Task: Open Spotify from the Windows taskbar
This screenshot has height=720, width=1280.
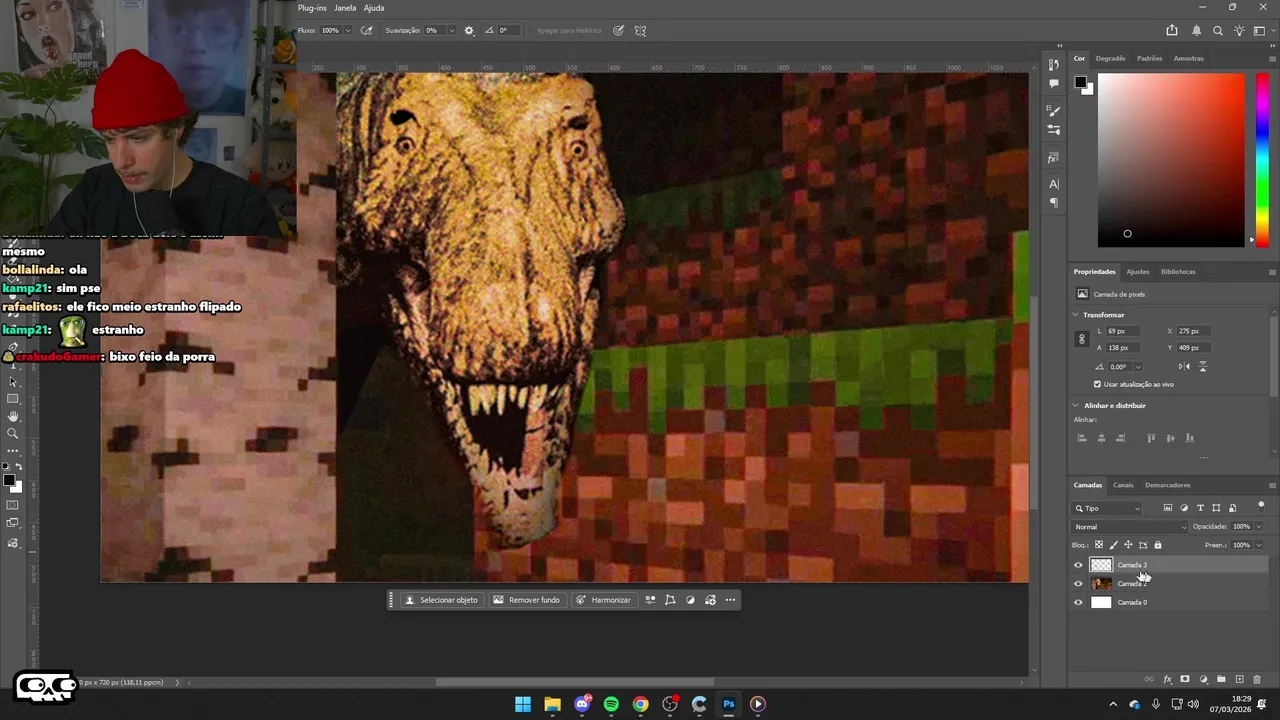Action: 611,704
